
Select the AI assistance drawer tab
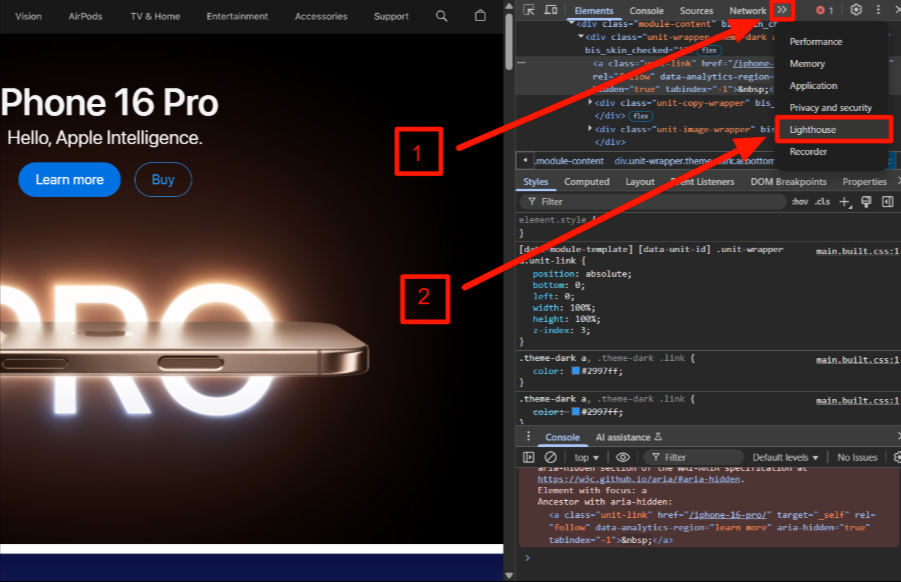pos(628,437)
